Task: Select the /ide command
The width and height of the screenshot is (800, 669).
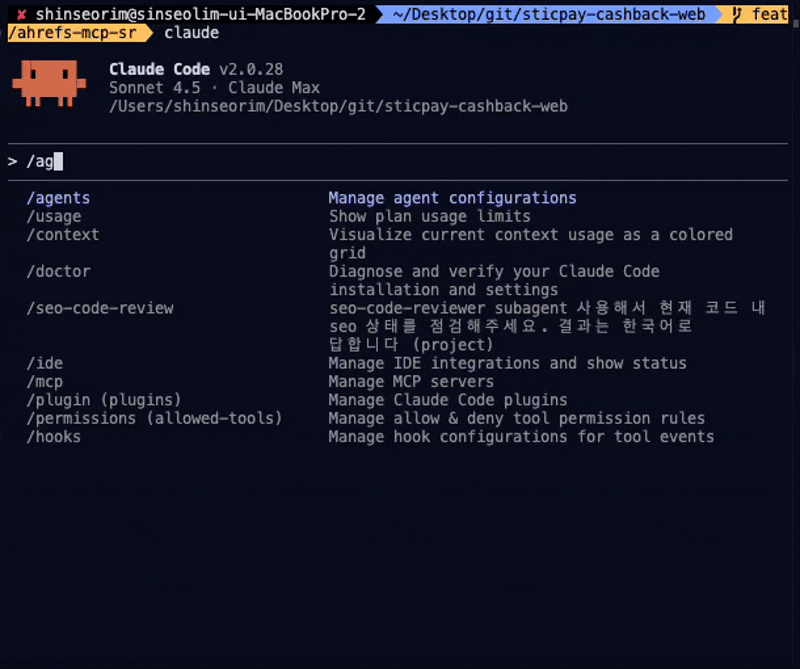Action: (x=44, y=363)
